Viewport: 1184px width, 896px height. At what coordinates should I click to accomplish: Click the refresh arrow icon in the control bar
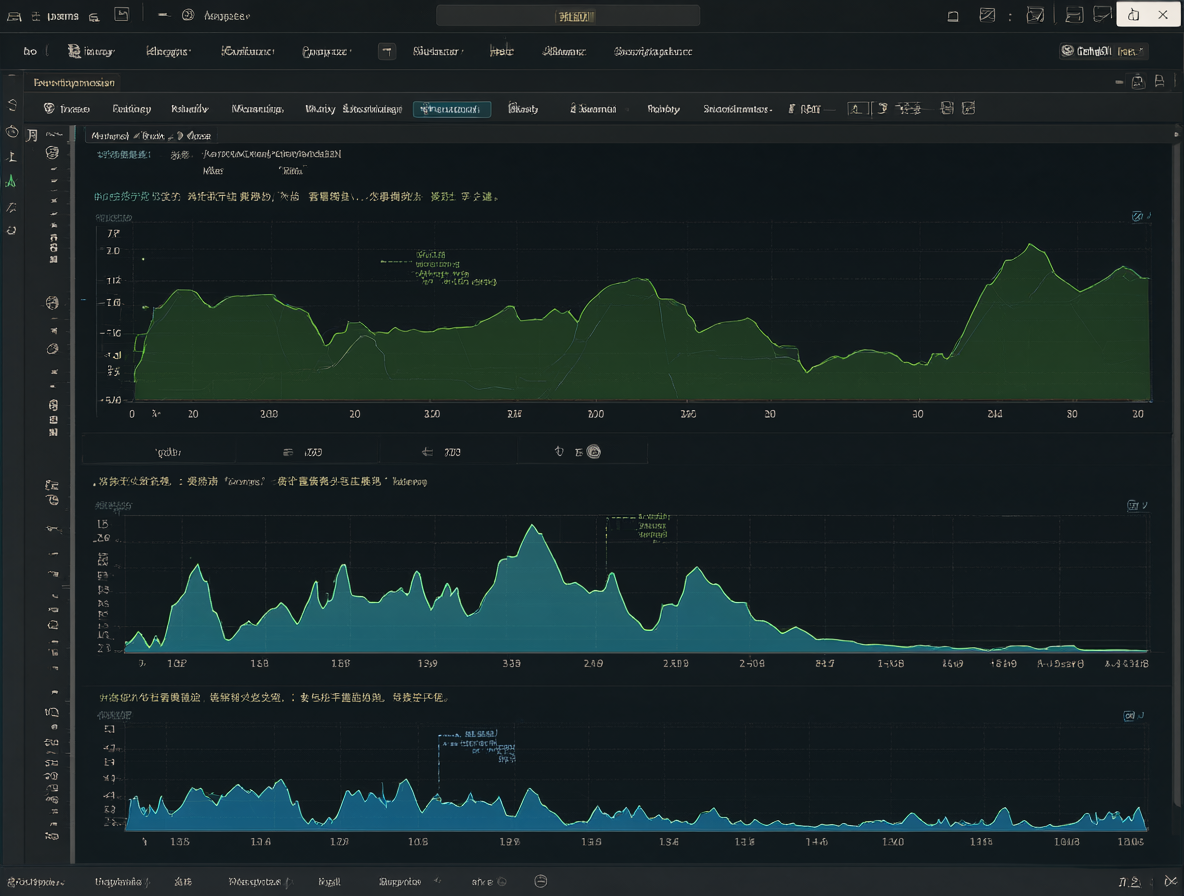(x=559, y=451)
